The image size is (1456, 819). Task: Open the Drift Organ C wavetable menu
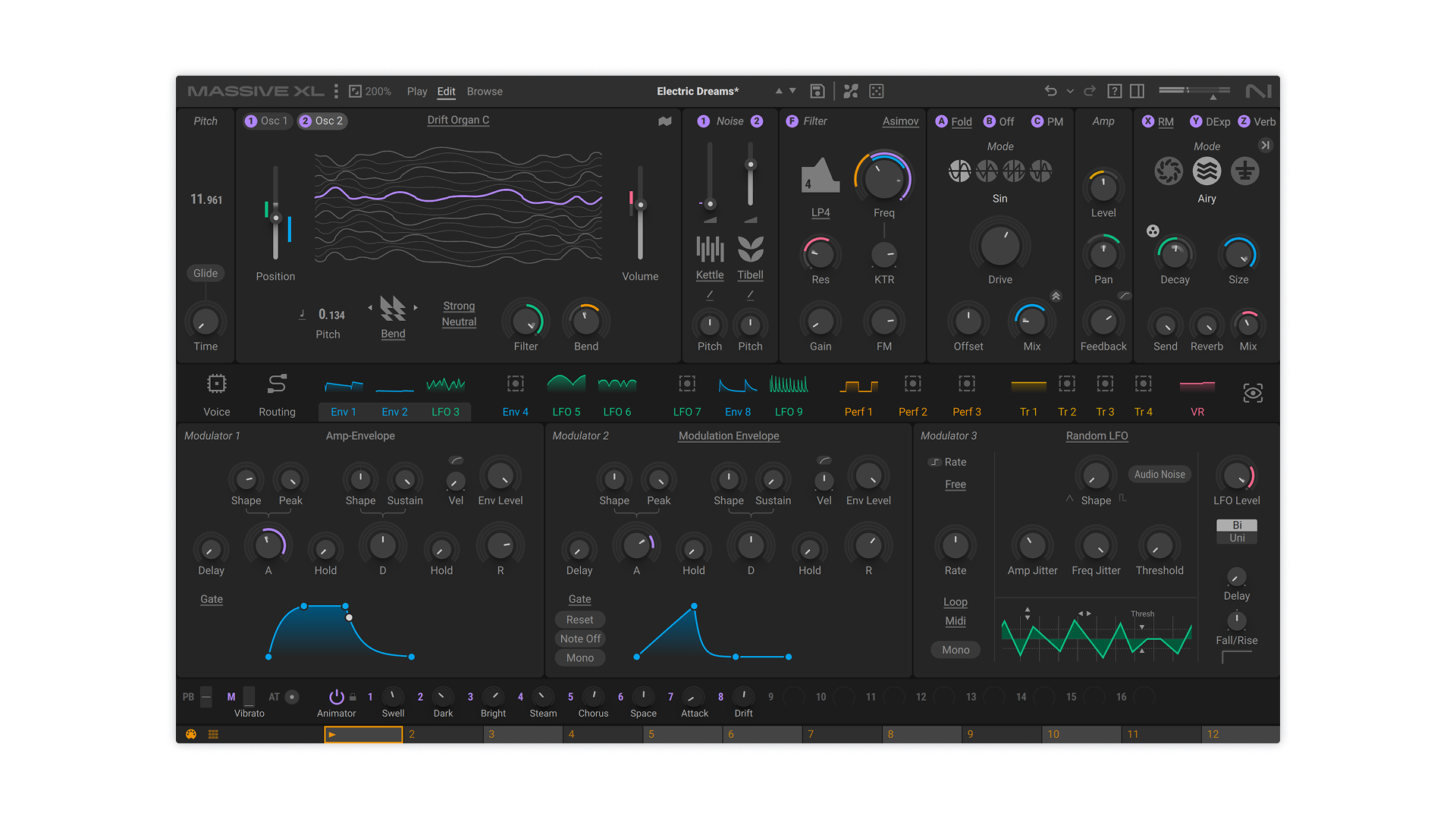[458, 120]
